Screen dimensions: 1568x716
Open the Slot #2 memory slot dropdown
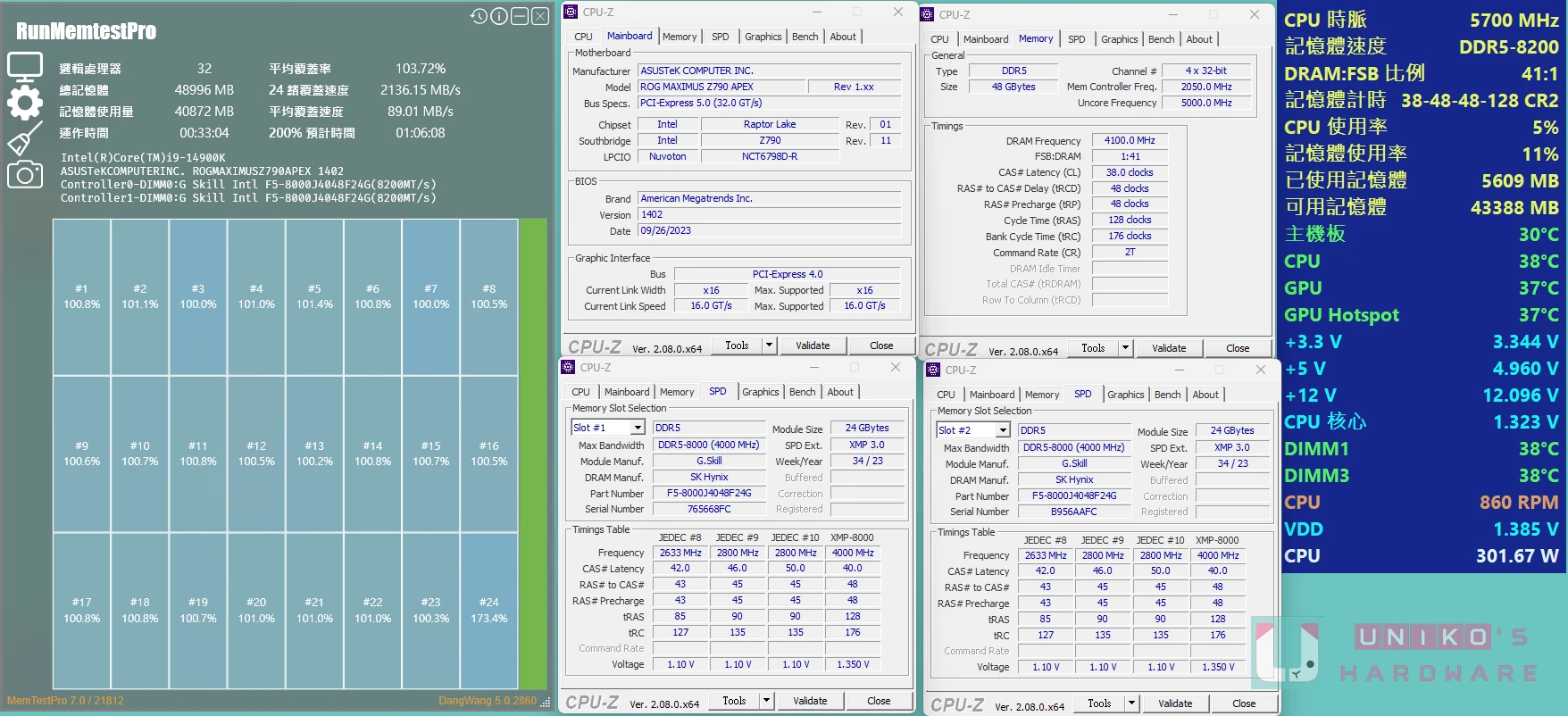1003,430
